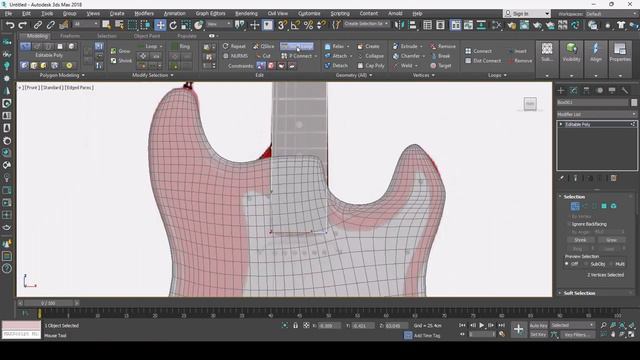Viewport: 640px width, 360px height.
Task: Toggle the selection lock padlock icon
Action: pyautogui.click(x=296, y=325)
